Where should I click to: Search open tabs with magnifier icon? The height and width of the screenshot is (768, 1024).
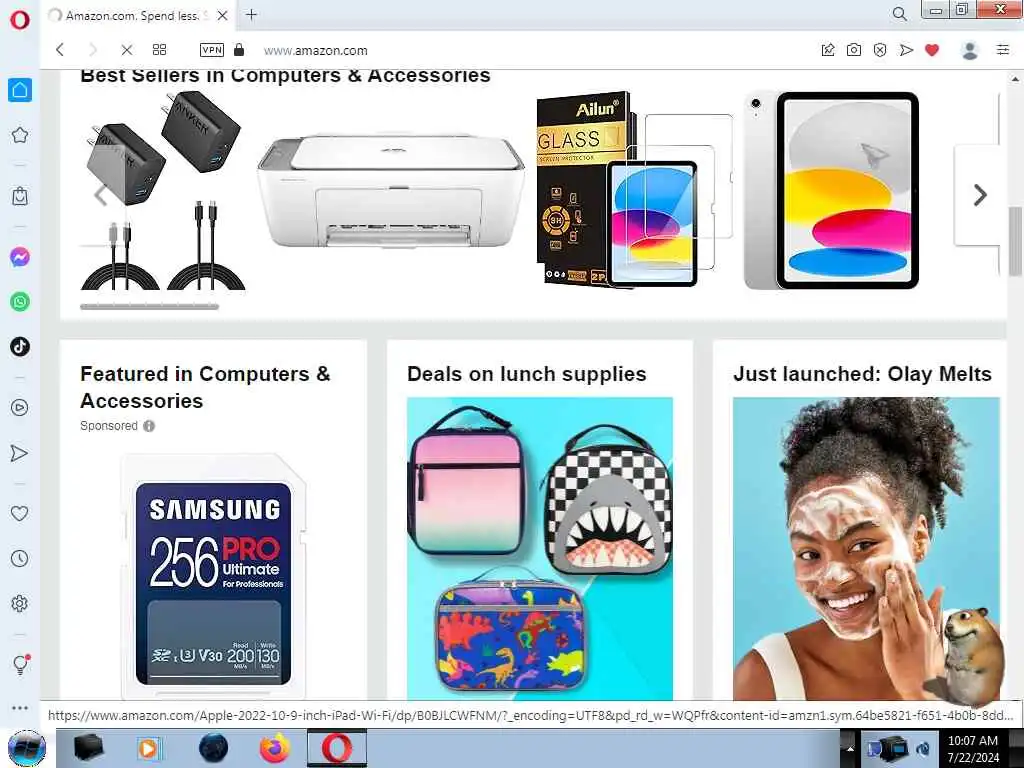(899, 14)
